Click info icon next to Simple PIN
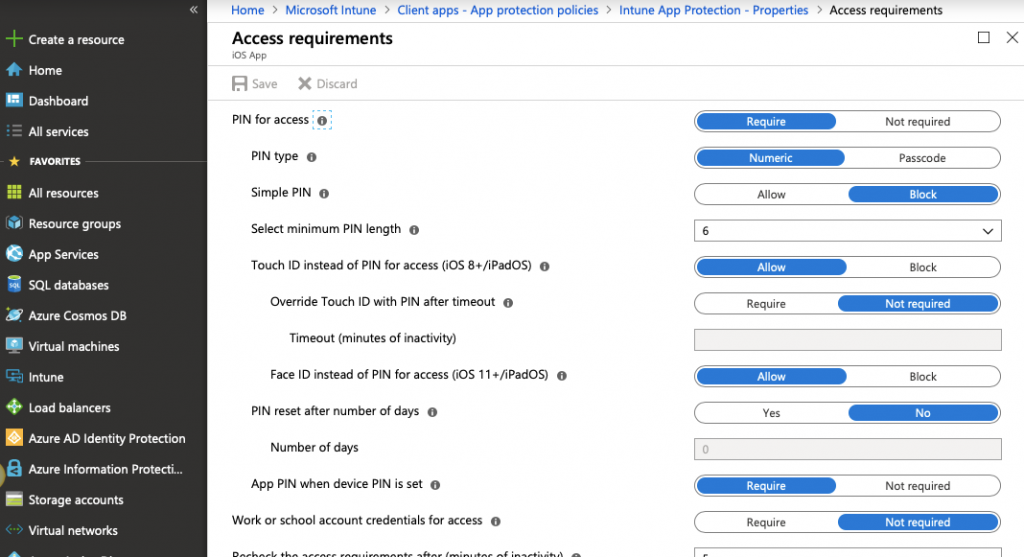This screenshot has height=557, width=1024. 323,193
